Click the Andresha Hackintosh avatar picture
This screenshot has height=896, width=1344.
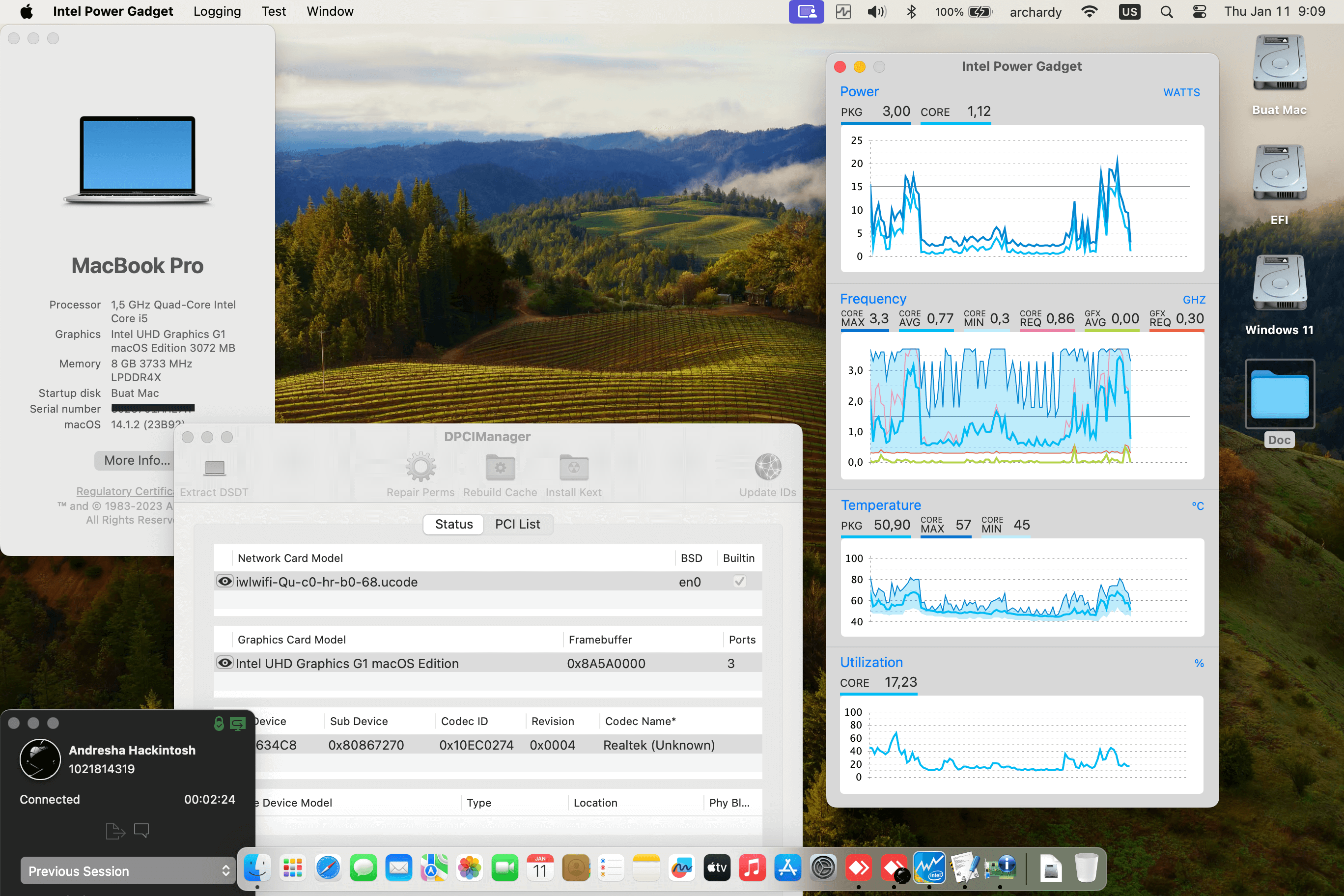(40, 759)
